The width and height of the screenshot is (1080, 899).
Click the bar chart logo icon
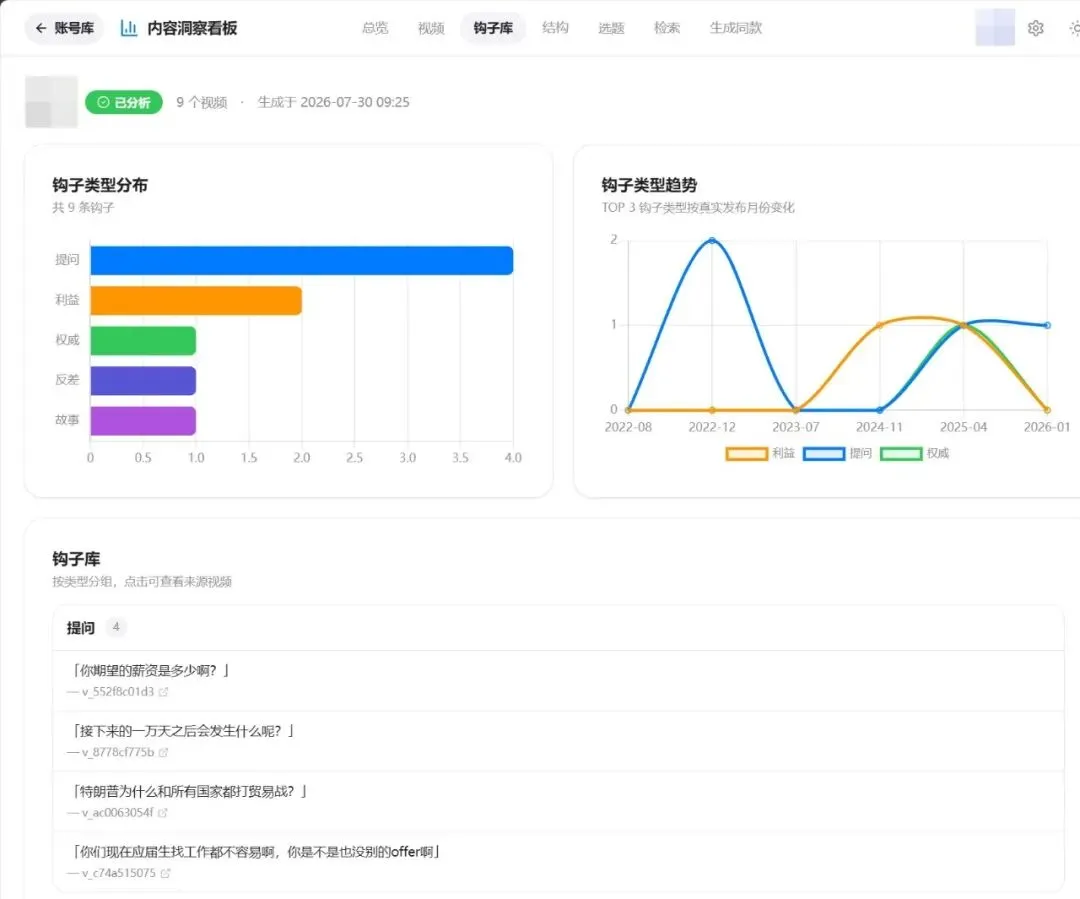(128, 28)
